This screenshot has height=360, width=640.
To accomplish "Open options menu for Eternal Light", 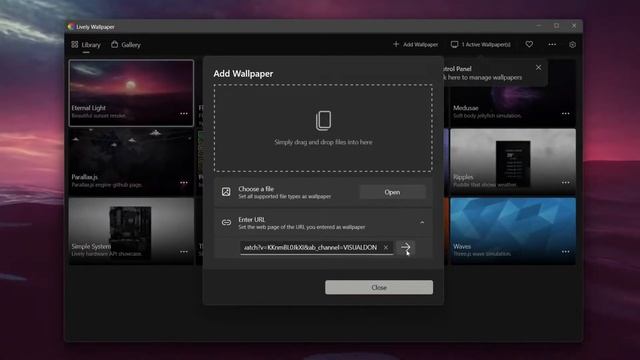I will (184, 114).
